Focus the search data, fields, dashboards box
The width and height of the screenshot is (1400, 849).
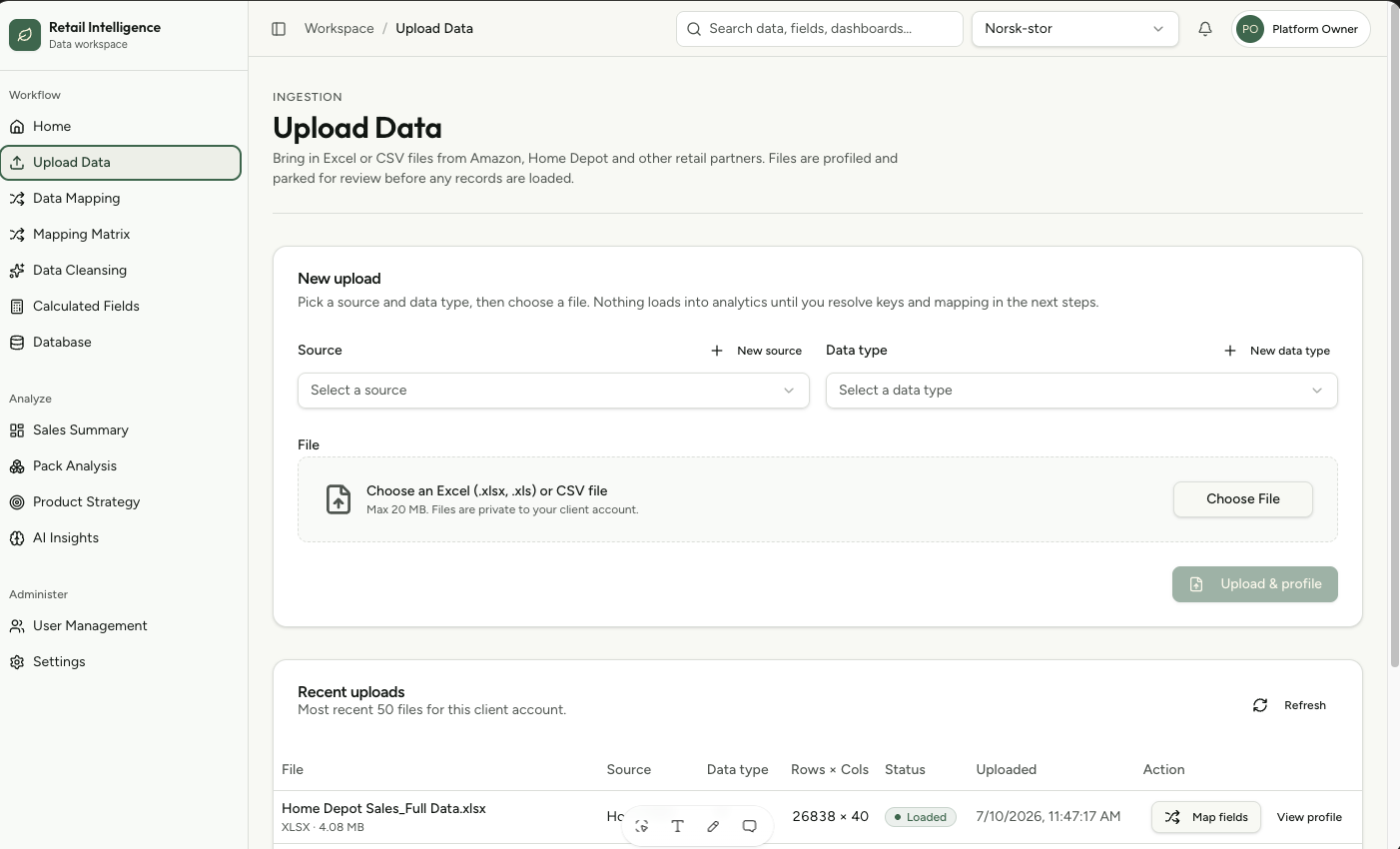(x=820, y=29)
